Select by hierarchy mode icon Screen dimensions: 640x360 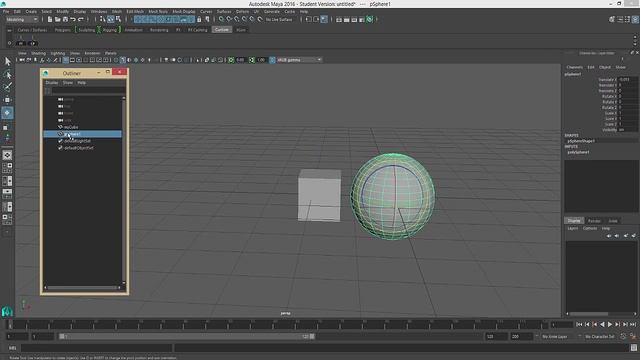[x=102, y=19]
